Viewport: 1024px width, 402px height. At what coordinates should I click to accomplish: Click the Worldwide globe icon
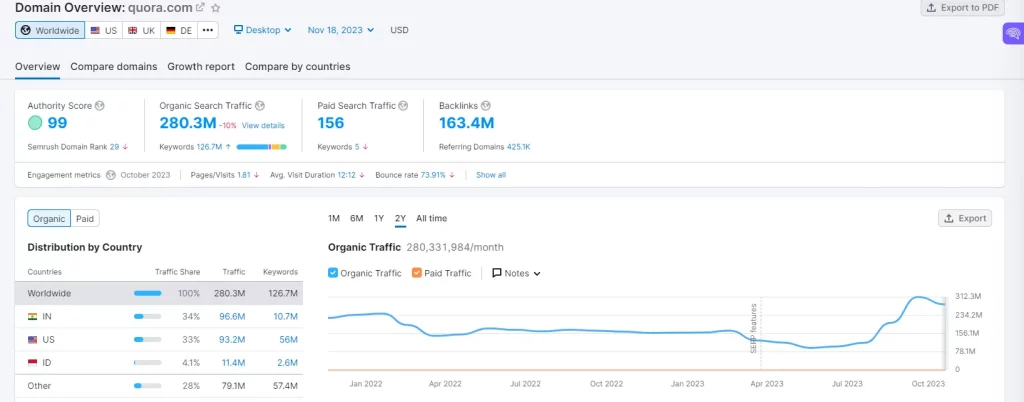click(25, 30)
